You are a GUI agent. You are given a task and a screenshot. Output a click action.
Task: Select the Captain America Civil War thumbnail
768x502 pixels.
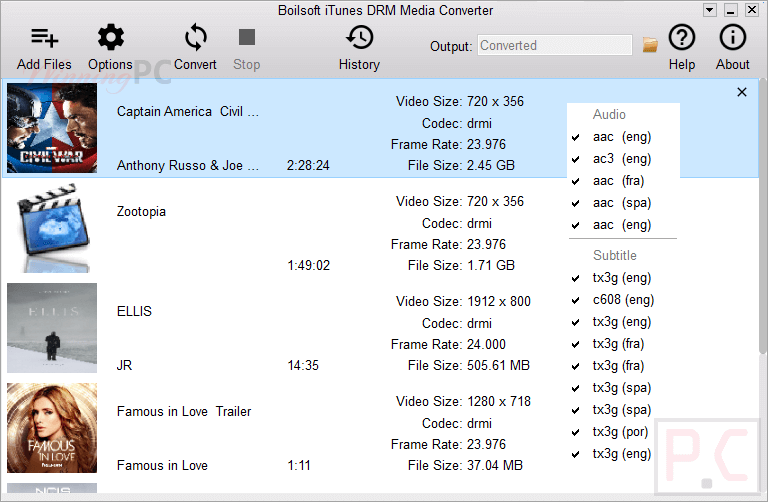(52, 128)
